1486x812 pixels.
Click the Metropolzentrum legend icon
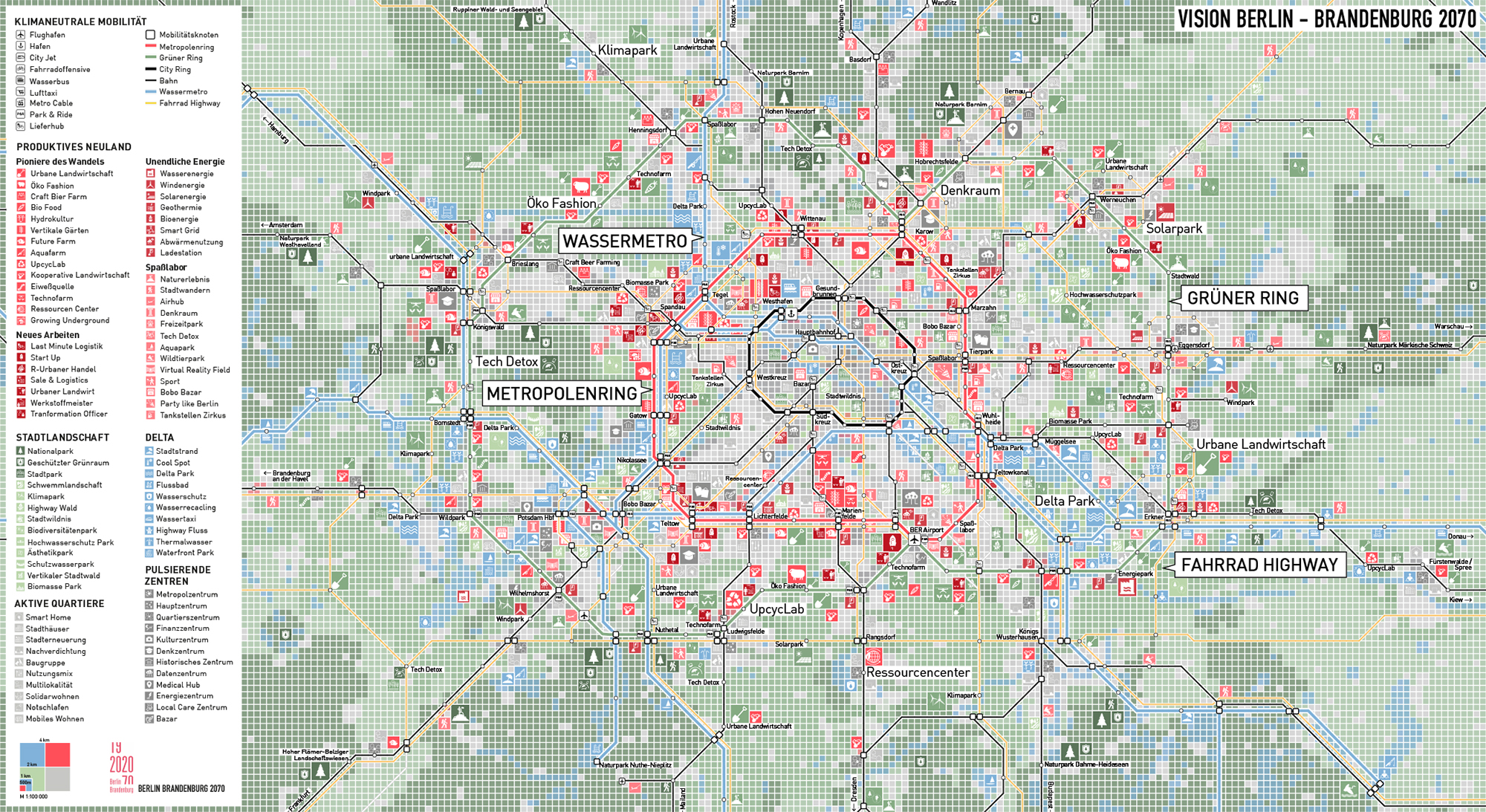pyautogui.click(x=149, y=594)
